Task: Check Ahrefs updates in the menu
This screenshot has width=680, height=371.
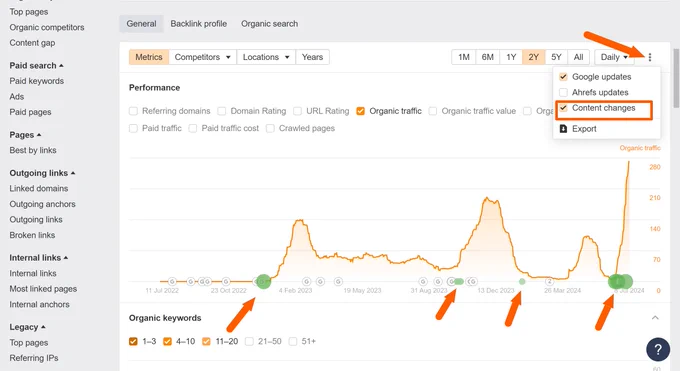Action: [x=563, y=92]
